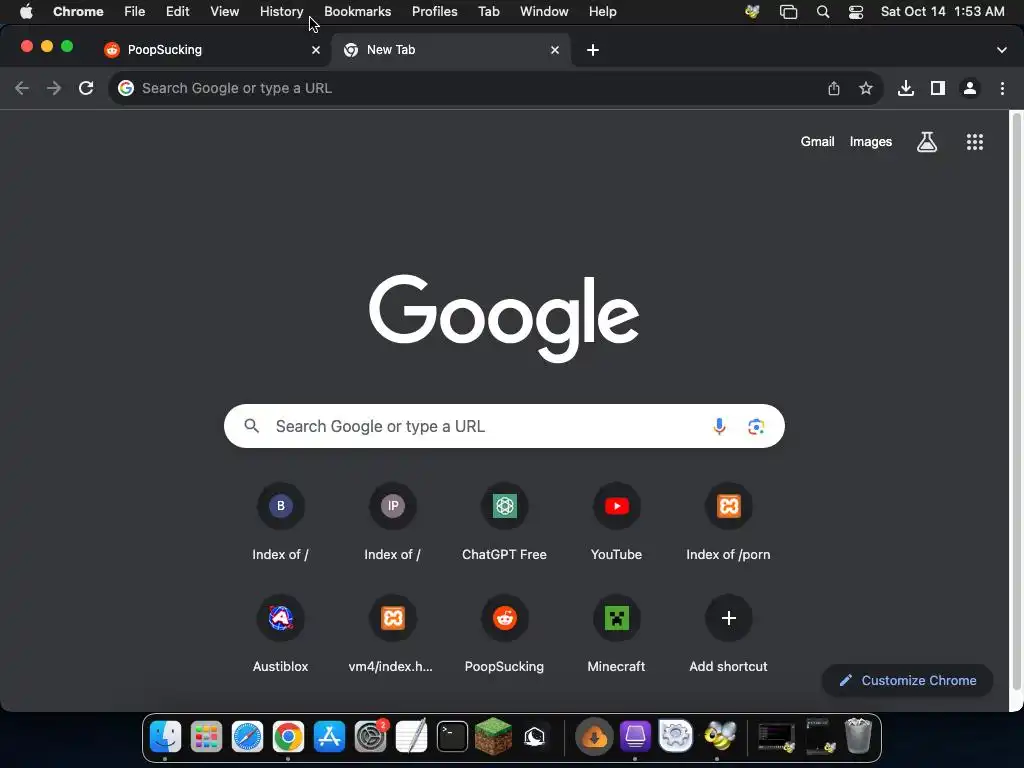The image size is (1024, 768).
Task: Open a new tab with plus button
Action: click(593, 50)
